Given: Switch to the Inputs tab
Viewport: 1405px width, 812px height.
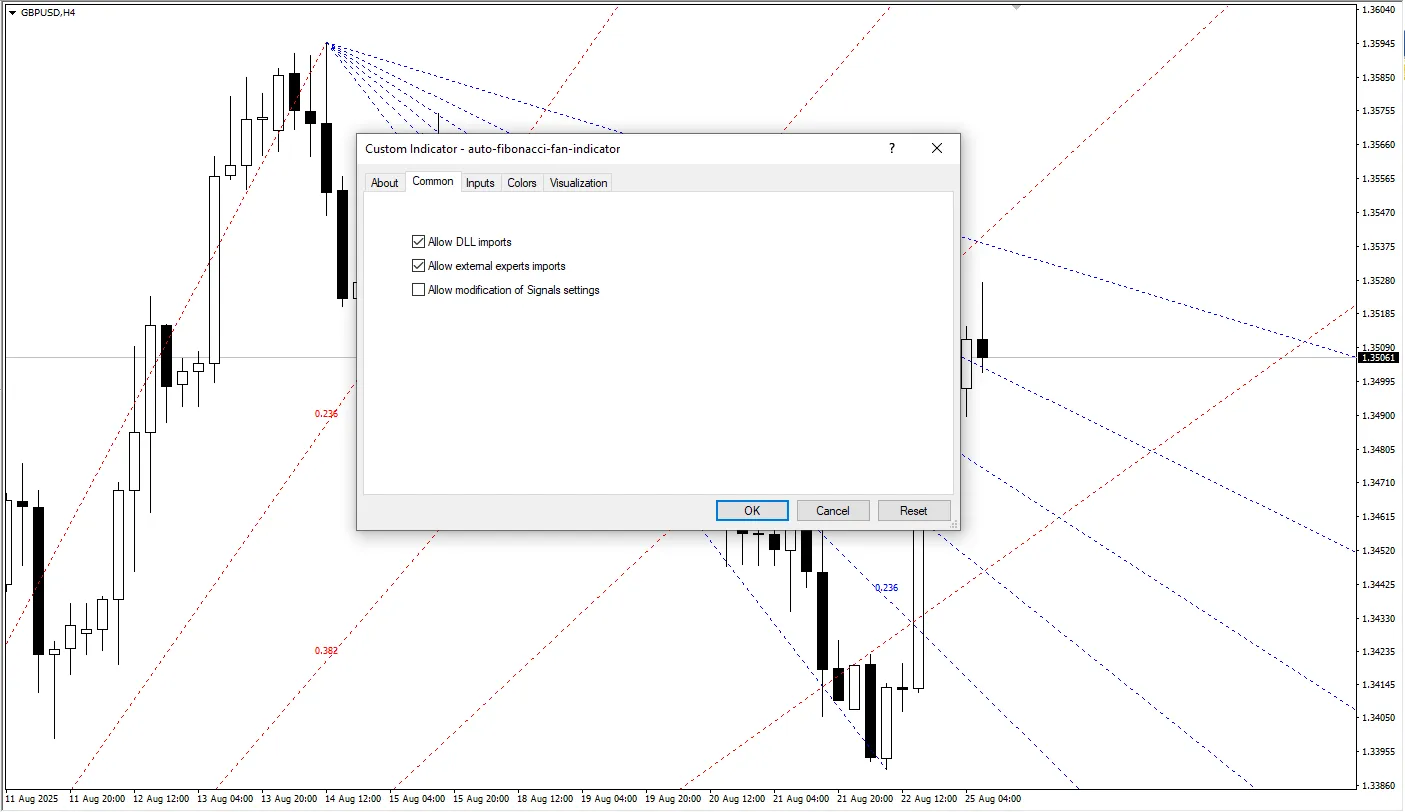Looking at the screenshot, I should pyautogui.click(x=480, y=183).
